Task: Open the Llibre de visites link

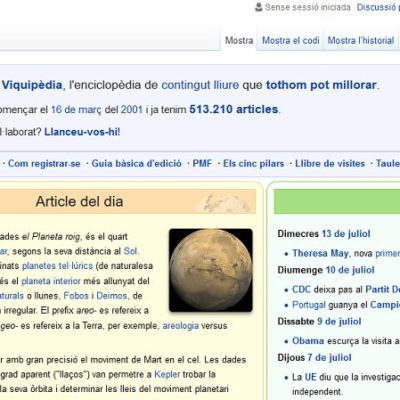Action: pos(330,164)
